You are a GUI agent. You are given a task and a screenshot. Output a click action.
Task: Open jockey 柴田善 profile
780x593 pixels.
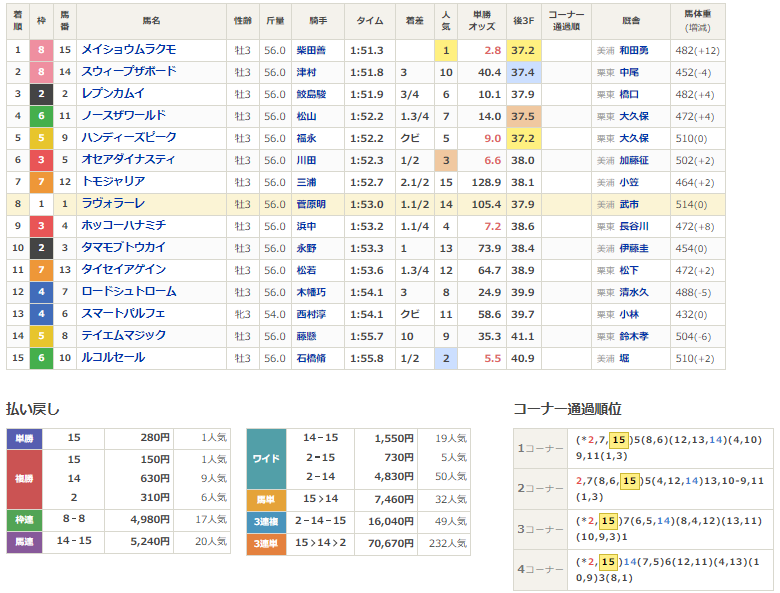click(311, 50)
